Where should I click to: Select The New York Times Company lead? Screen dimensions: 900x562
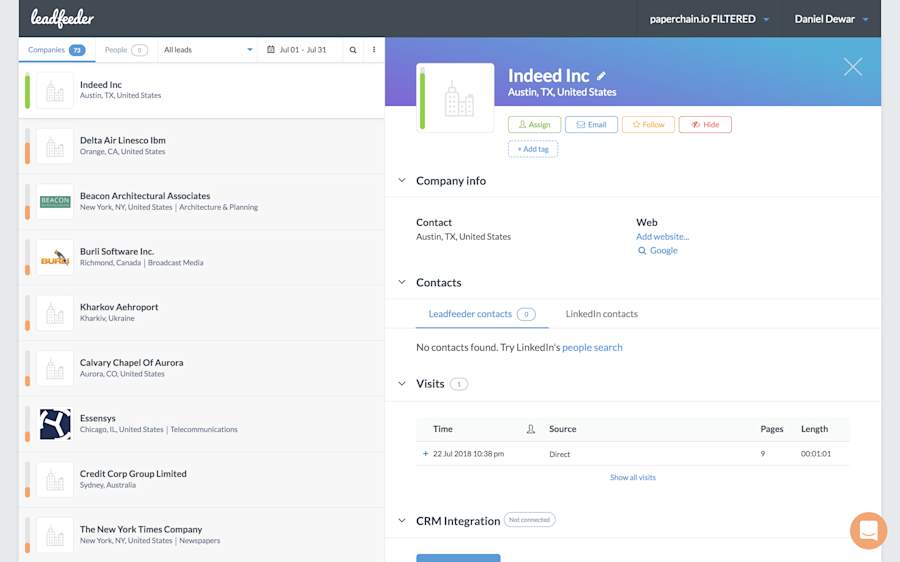tap(201, 535)
